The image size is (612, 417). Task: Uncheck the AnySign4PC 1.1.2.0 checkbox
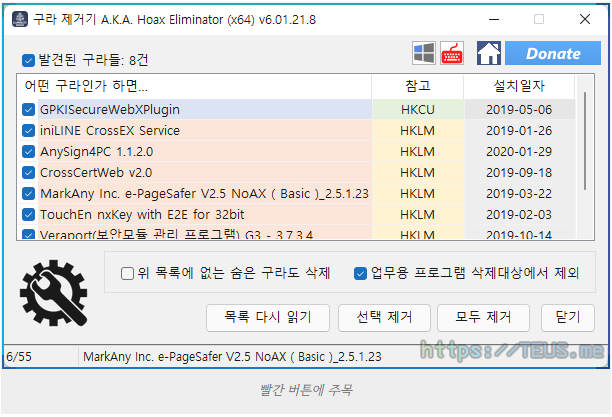coord(28,151)
